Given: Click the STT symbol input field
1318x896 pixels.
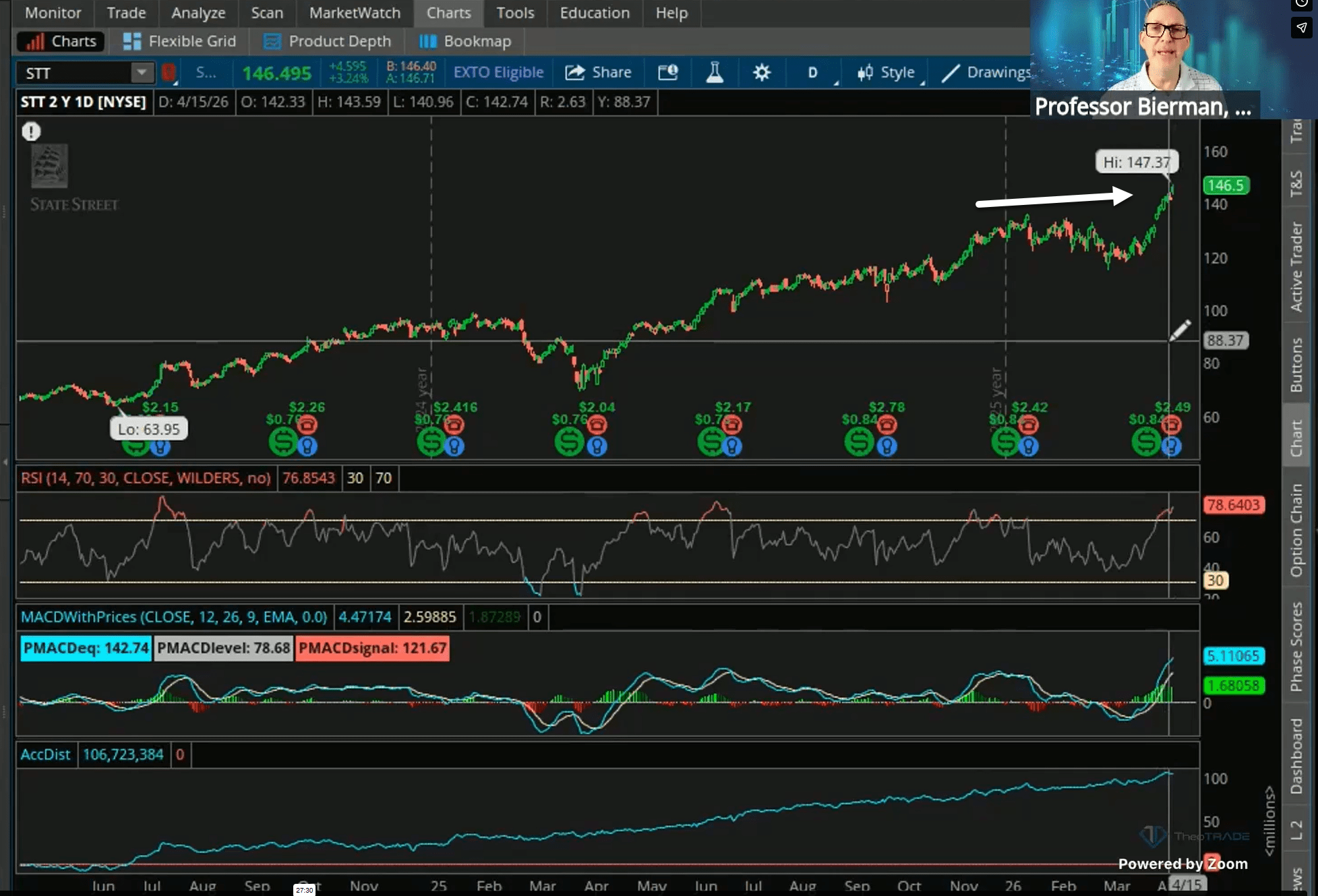Looking at the screenshot, I should 74,73.
